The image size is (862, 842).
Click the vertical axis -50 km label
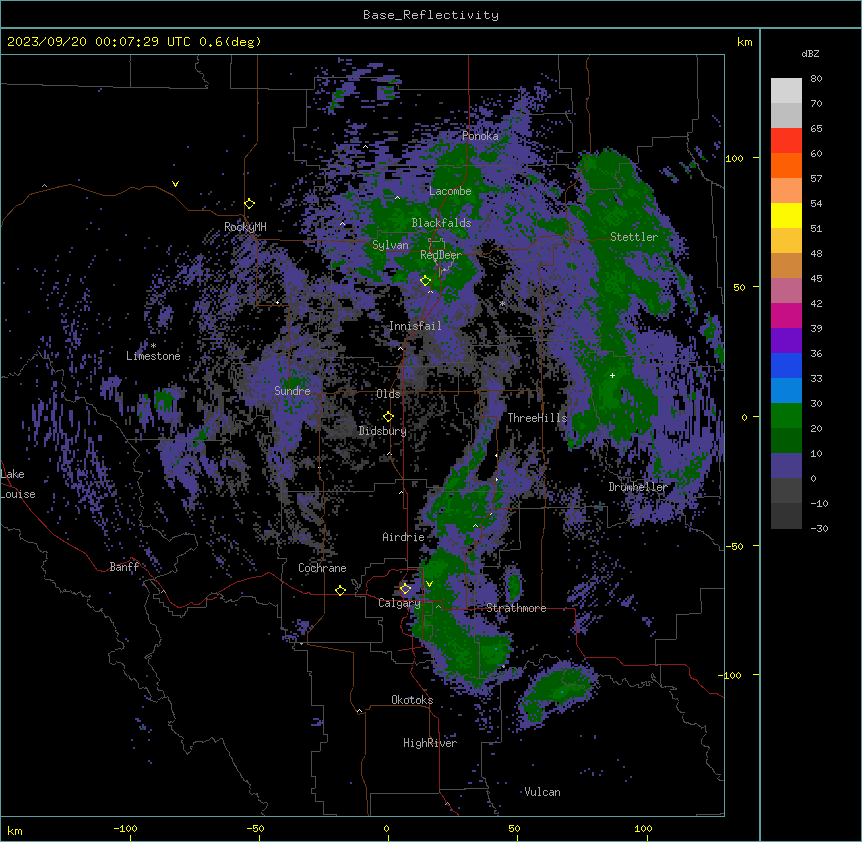tap(734, 546)
